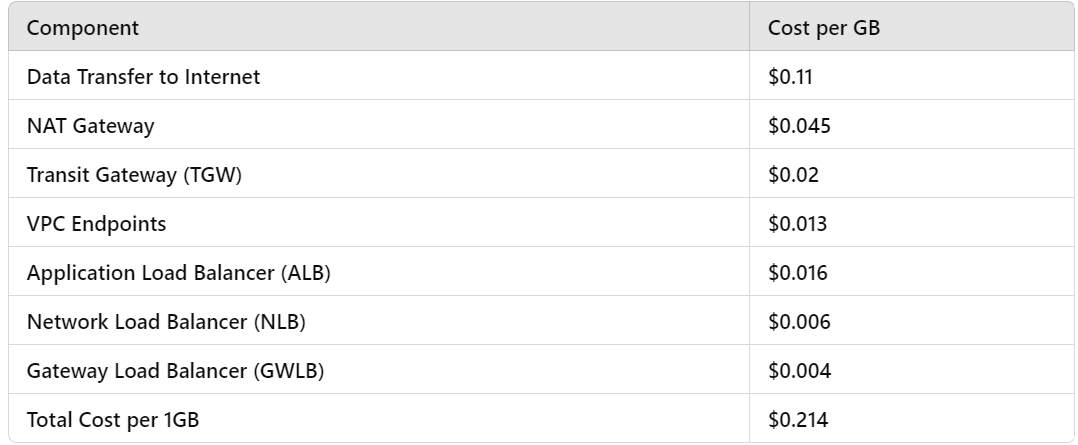This screenshot has height=445, width=1078.
Task: Select the $0.045 cost value
Action: tap(799, 126)
